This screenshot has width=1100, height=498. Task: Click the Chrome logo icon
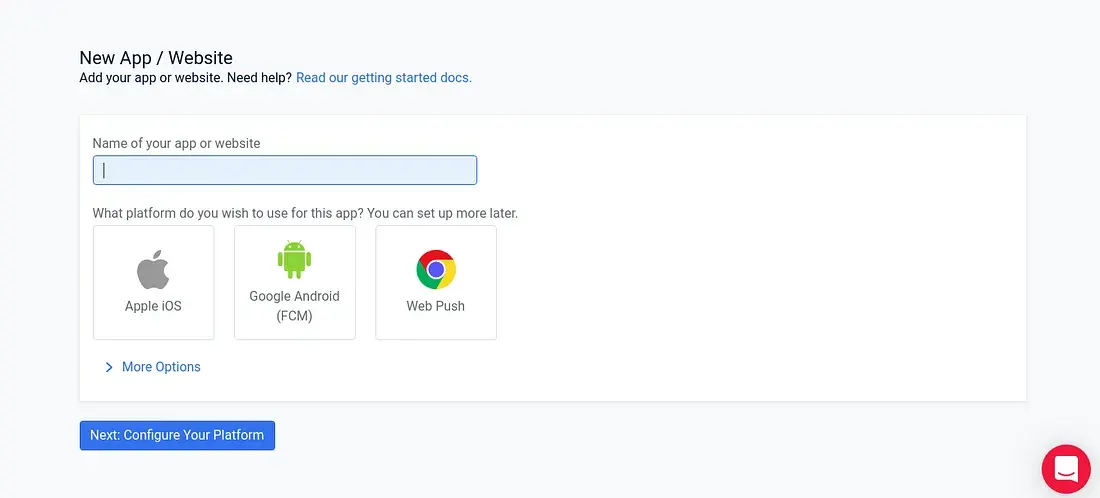point(436,269)
